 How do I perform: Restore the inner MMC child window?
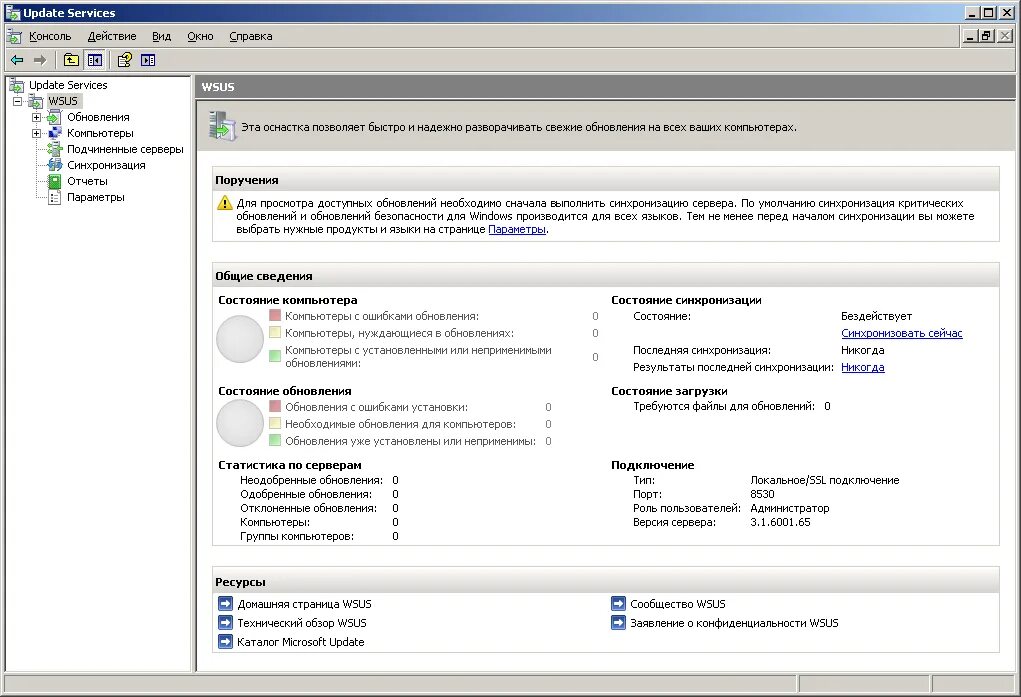click(987, 36)
